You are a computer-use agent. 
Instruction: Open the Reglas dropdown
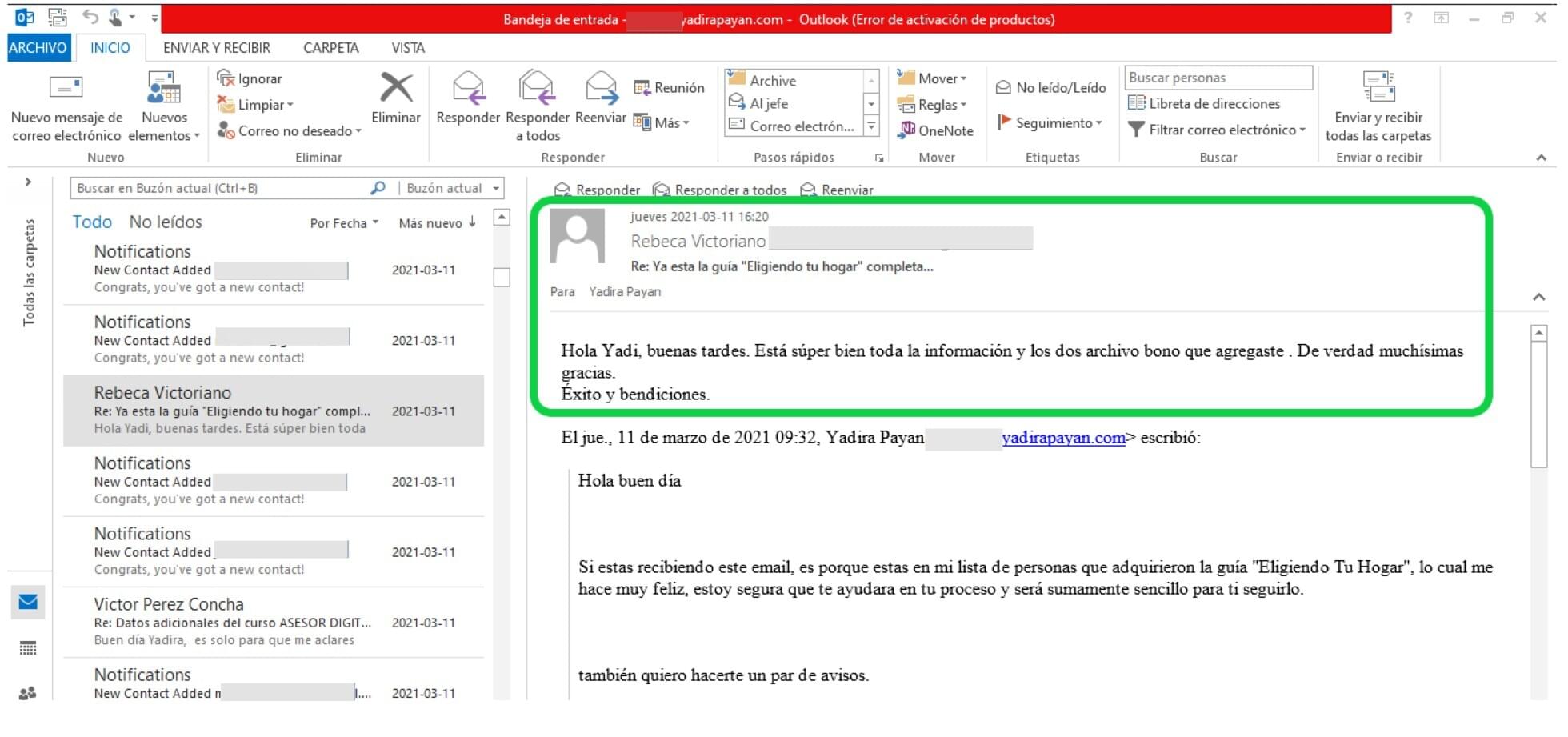coord(932,105)
